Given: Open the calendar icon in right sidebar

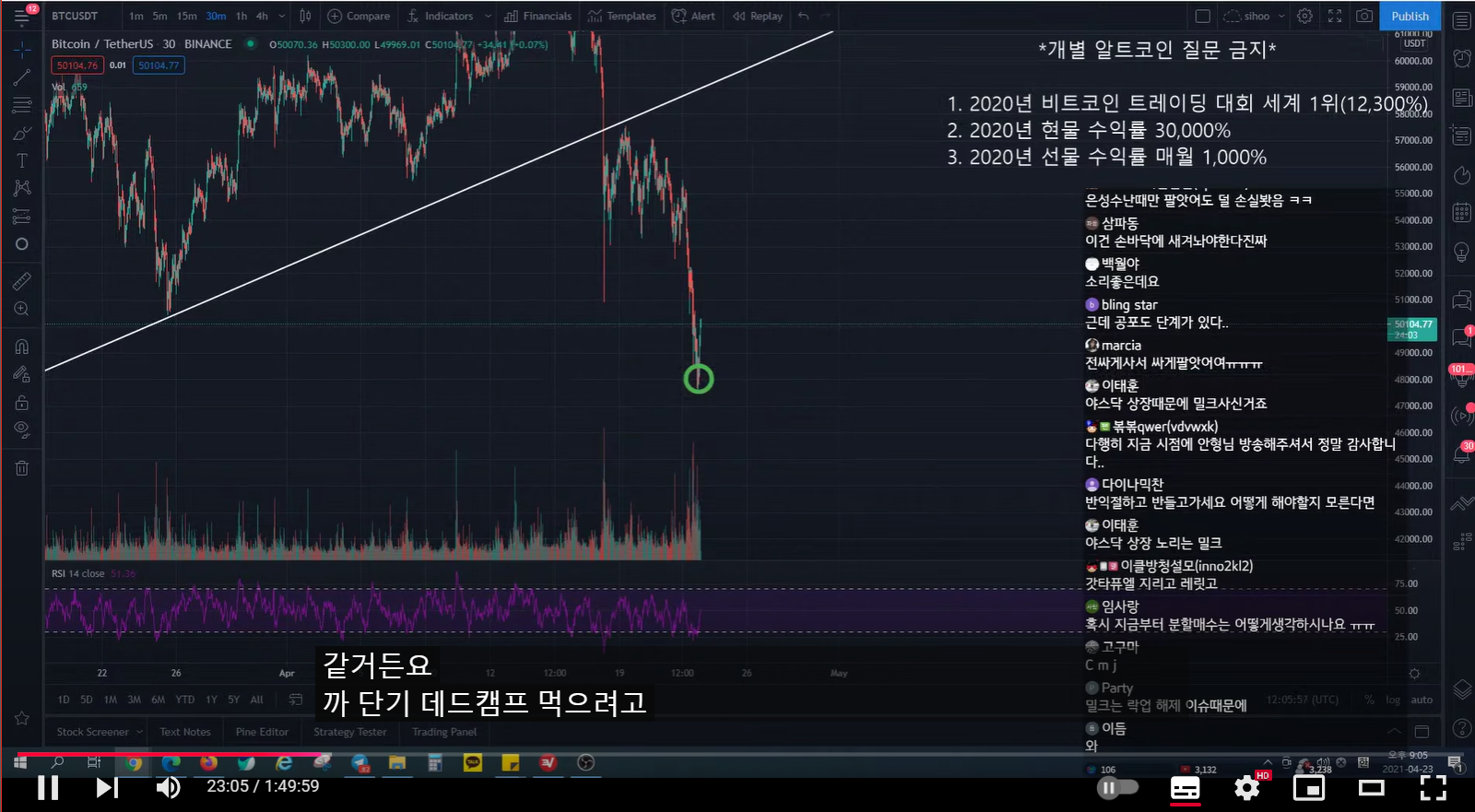Looking at the screenshot, I should point(1462,213).
